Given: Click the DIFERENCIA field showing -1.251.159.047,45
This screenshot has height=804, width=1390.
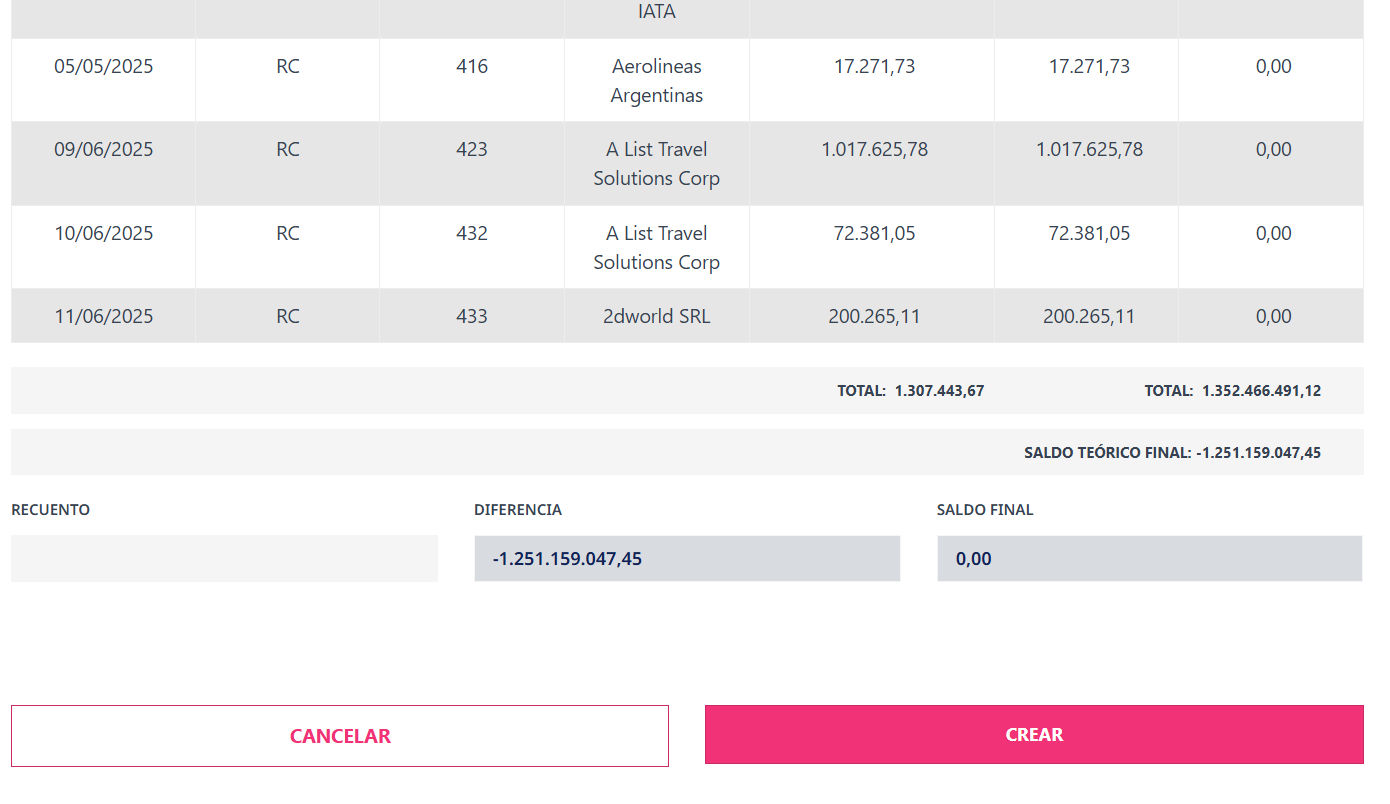Looking at the screenshot, I should point(687,558).
